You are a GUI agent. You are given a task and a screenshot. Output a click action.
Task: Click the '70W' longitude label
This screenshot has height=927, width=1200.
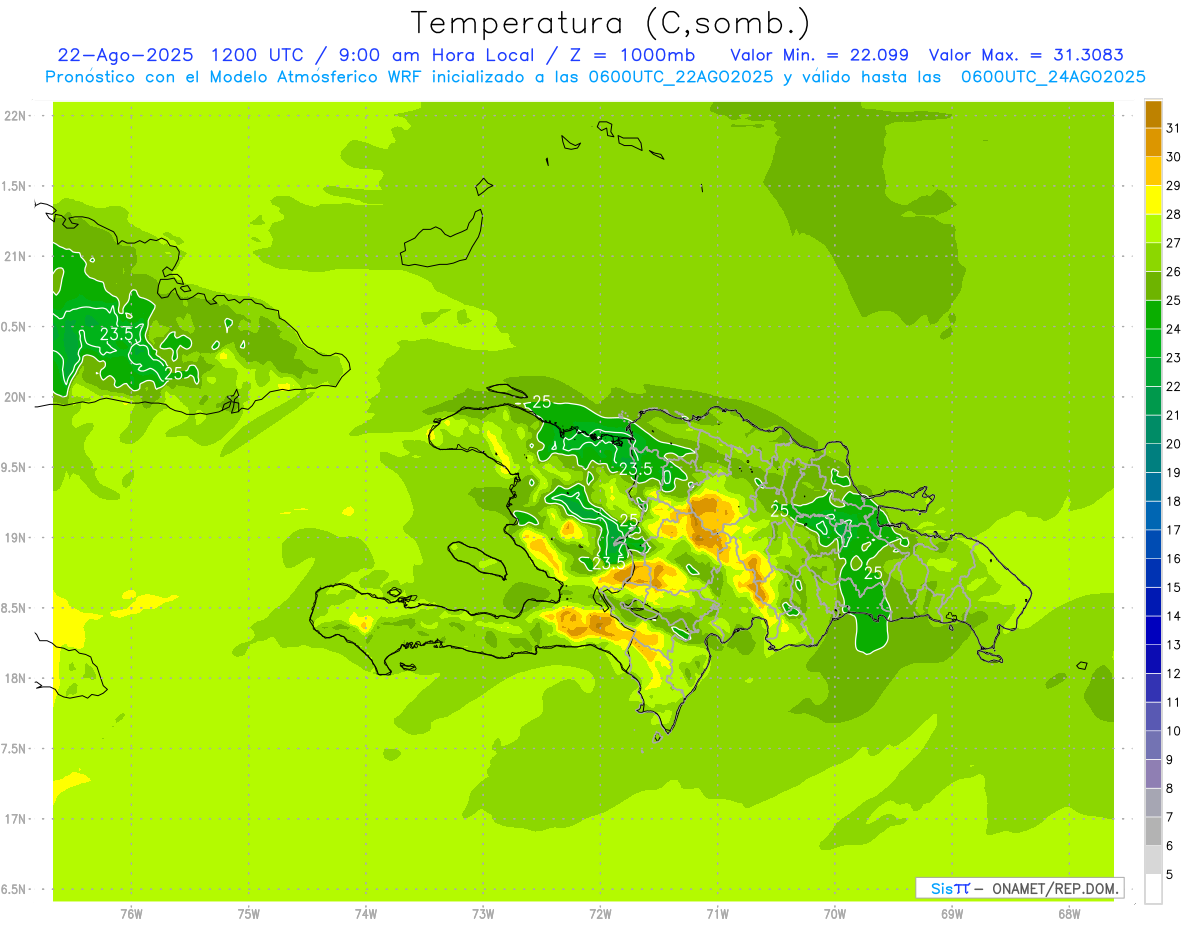click(835, 914)
